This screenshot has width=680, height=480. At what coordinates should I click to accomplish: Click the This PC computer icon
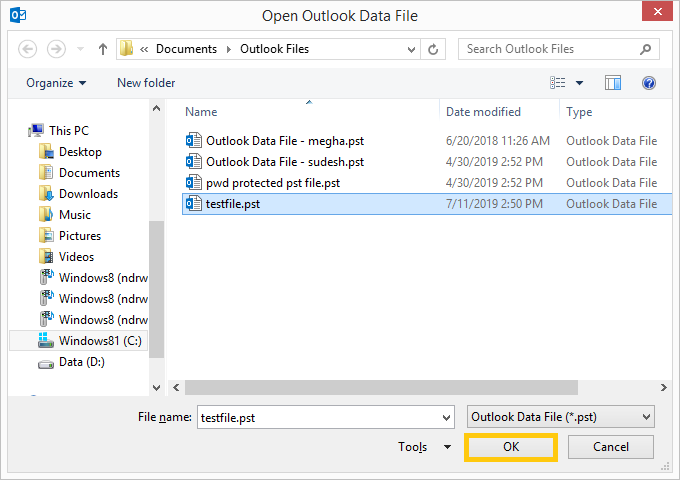click(x=36, y=130)
